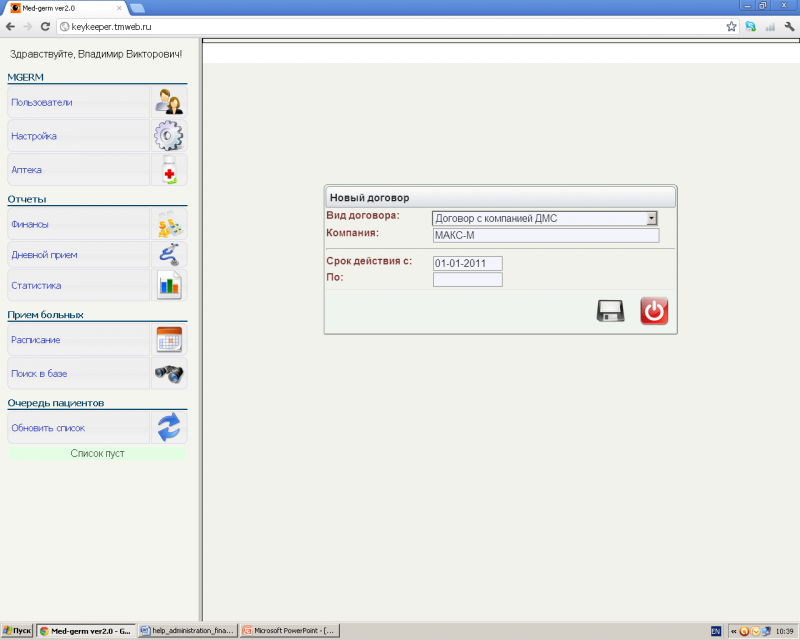Switch to Microsoft PowerPoint taskbar item
The image size is (800, 640).
click(290, 631)
